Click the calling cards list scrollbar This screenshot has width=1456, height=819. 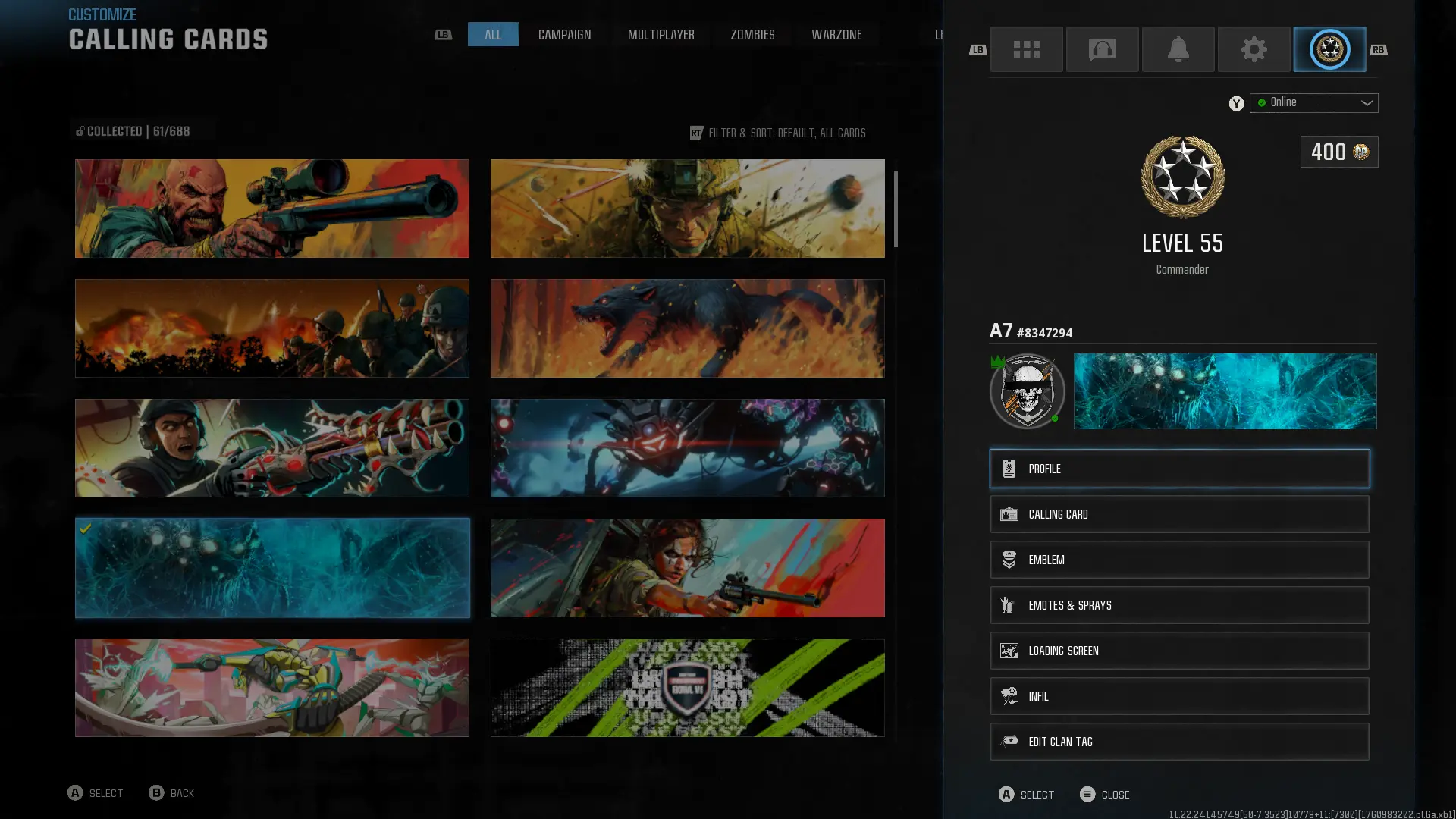coord(896,209)
